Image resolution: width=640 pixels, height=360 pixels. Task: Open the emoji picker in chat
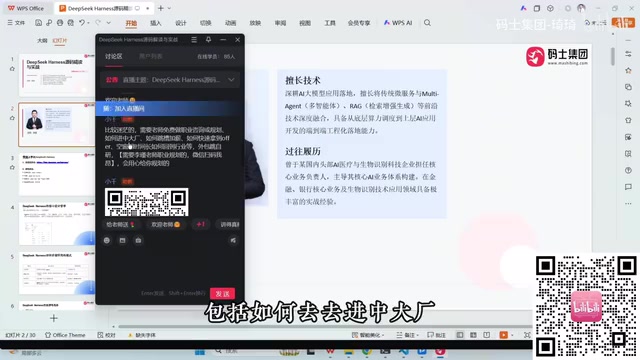tap(107, 240)
